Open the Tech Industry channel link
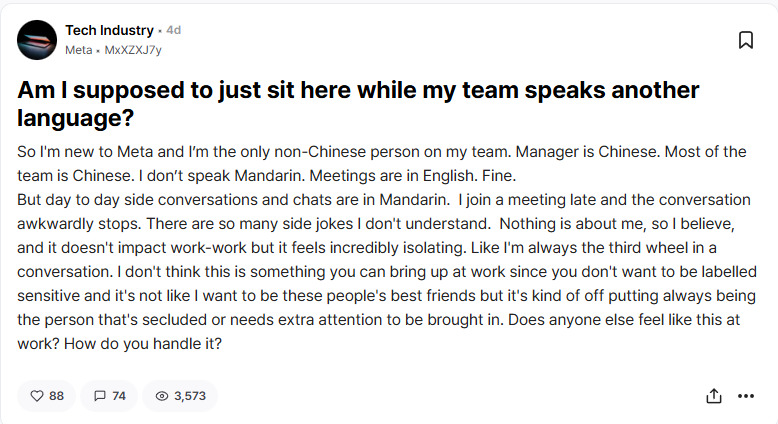This screenshot has height=424, width=778. (109, 31)
